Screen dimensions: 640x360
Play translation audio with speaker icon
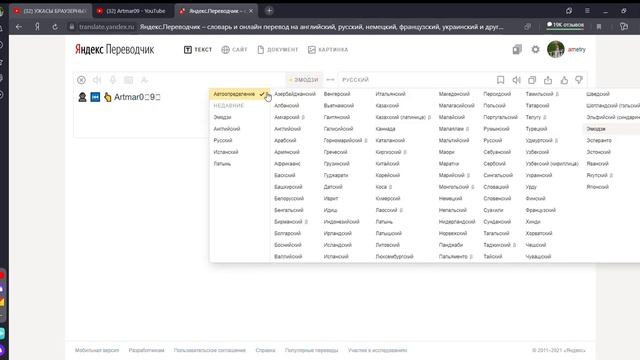516,80
